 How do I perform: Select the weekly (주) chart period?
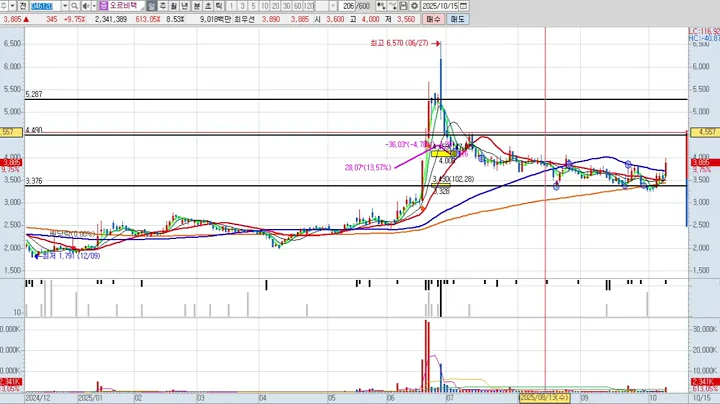click(163, 6)
